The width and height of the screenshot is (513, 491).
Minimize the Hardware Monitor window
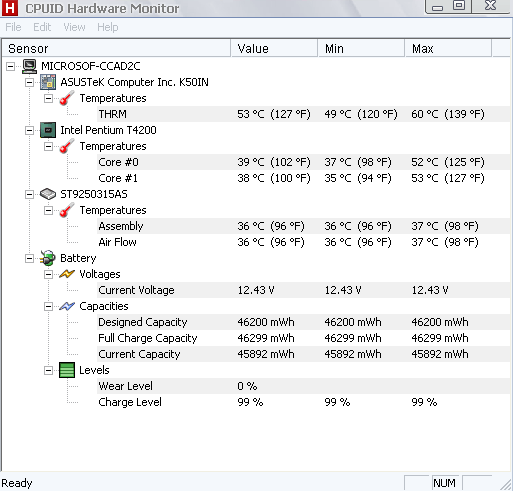(437, 7)
